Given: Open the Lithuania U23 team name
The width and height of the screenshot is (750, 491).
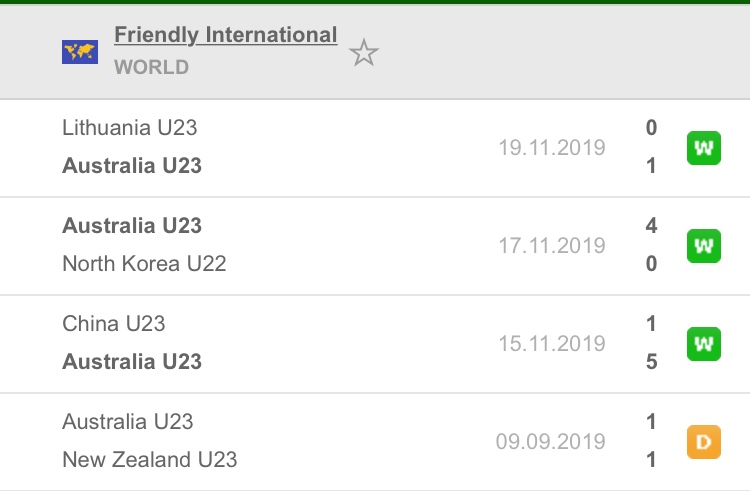Looking at the screenshot, I should pos(130,128).
